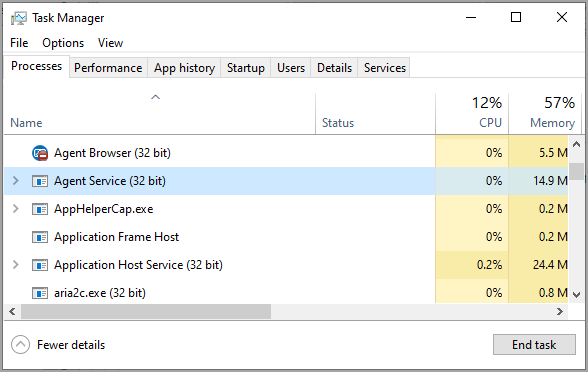The image size is (588, 372).
Task: Click the vertical scrollbar down arrow
Action: point(576,295)
